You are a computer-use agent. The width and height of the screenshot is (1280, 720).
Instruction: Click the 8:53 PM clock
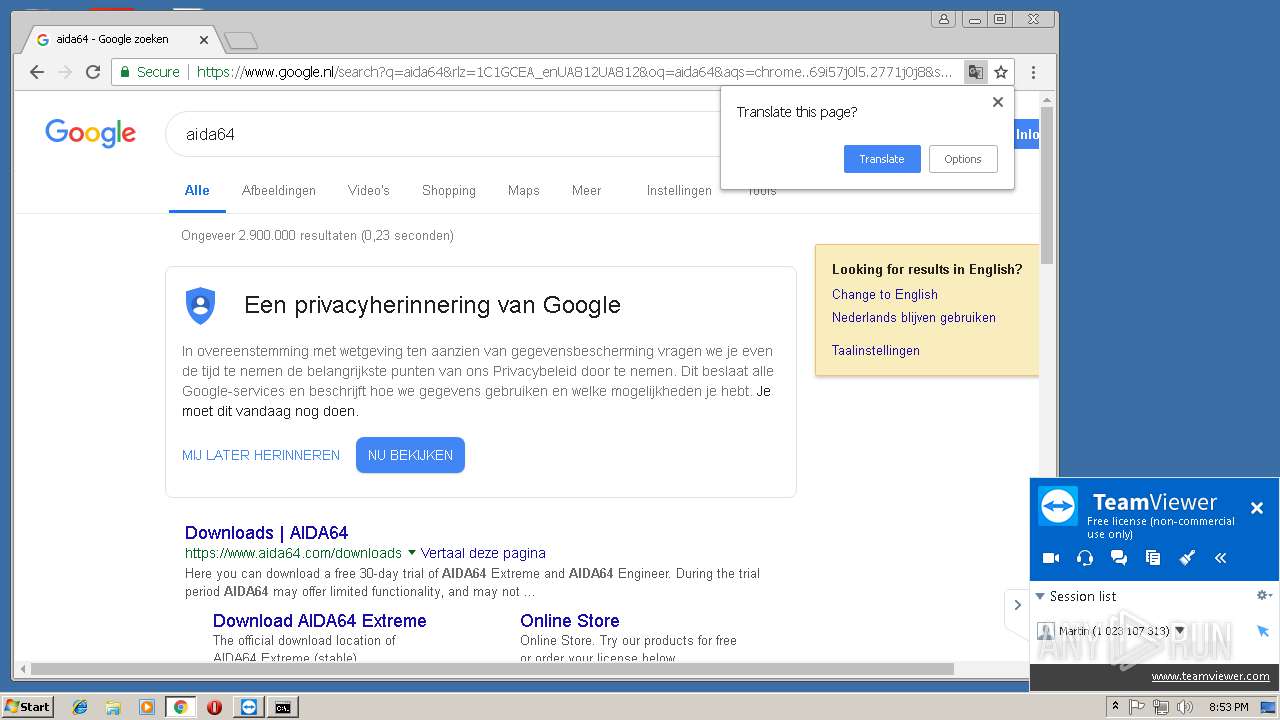[x=1228, y=707]
